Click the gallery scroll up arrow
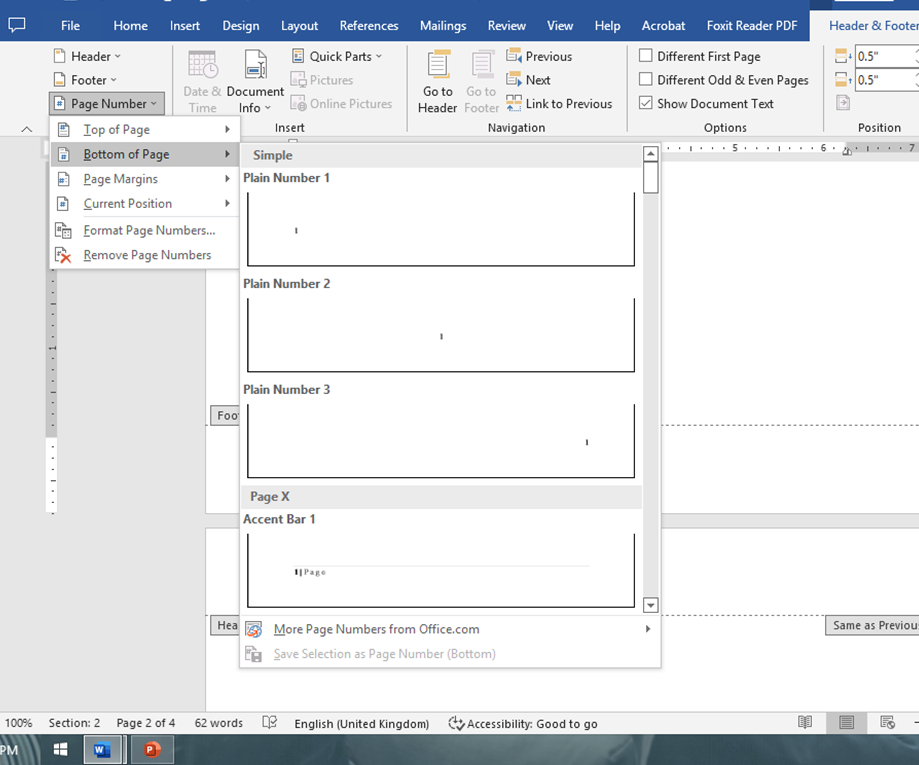This screenshot has width=919, height=765. pyautogui.click(x=650, y=154)
